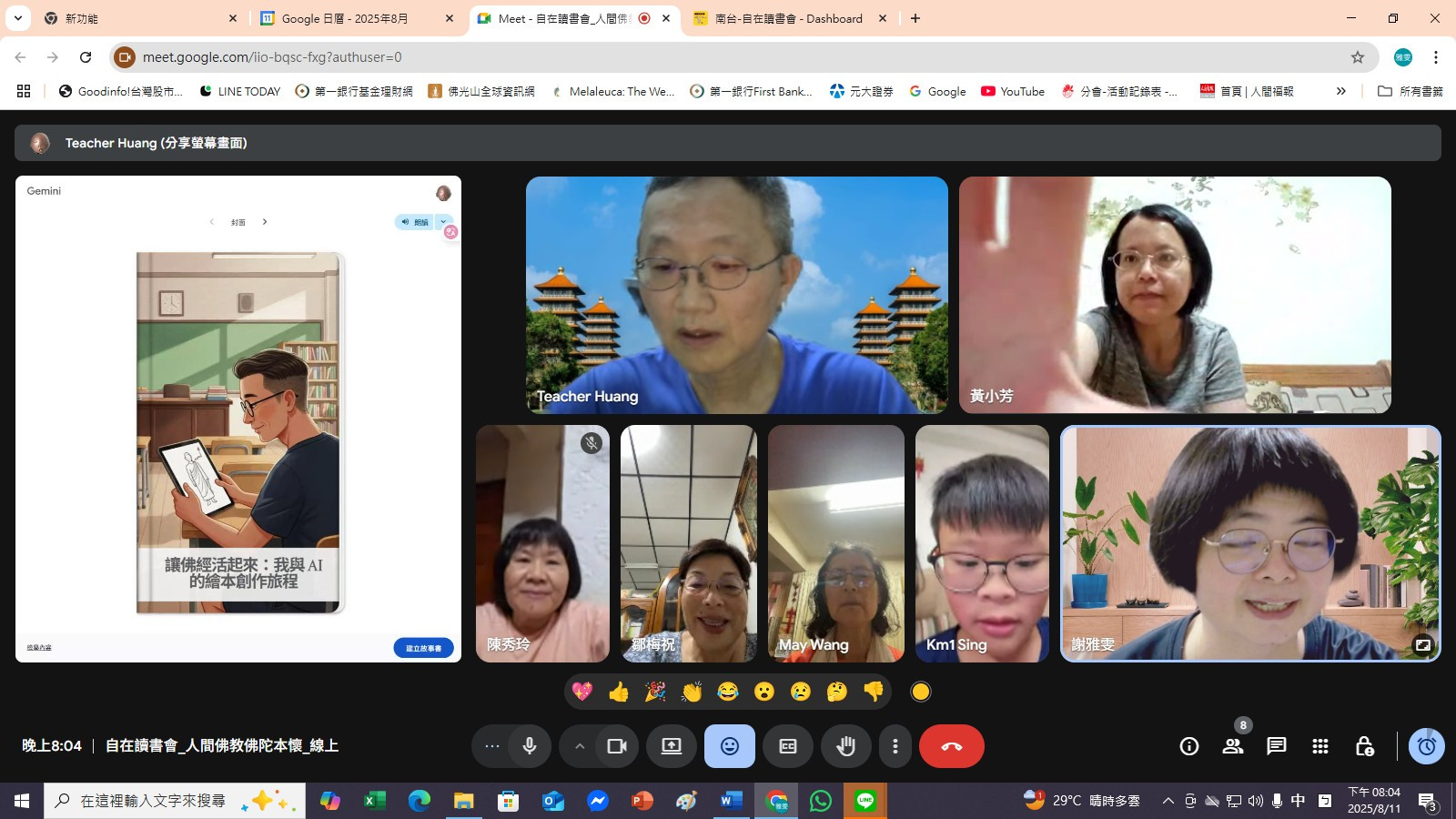1456x819 pixels.
Task: Open the activities grid icon
Action: pos(1320,746)
